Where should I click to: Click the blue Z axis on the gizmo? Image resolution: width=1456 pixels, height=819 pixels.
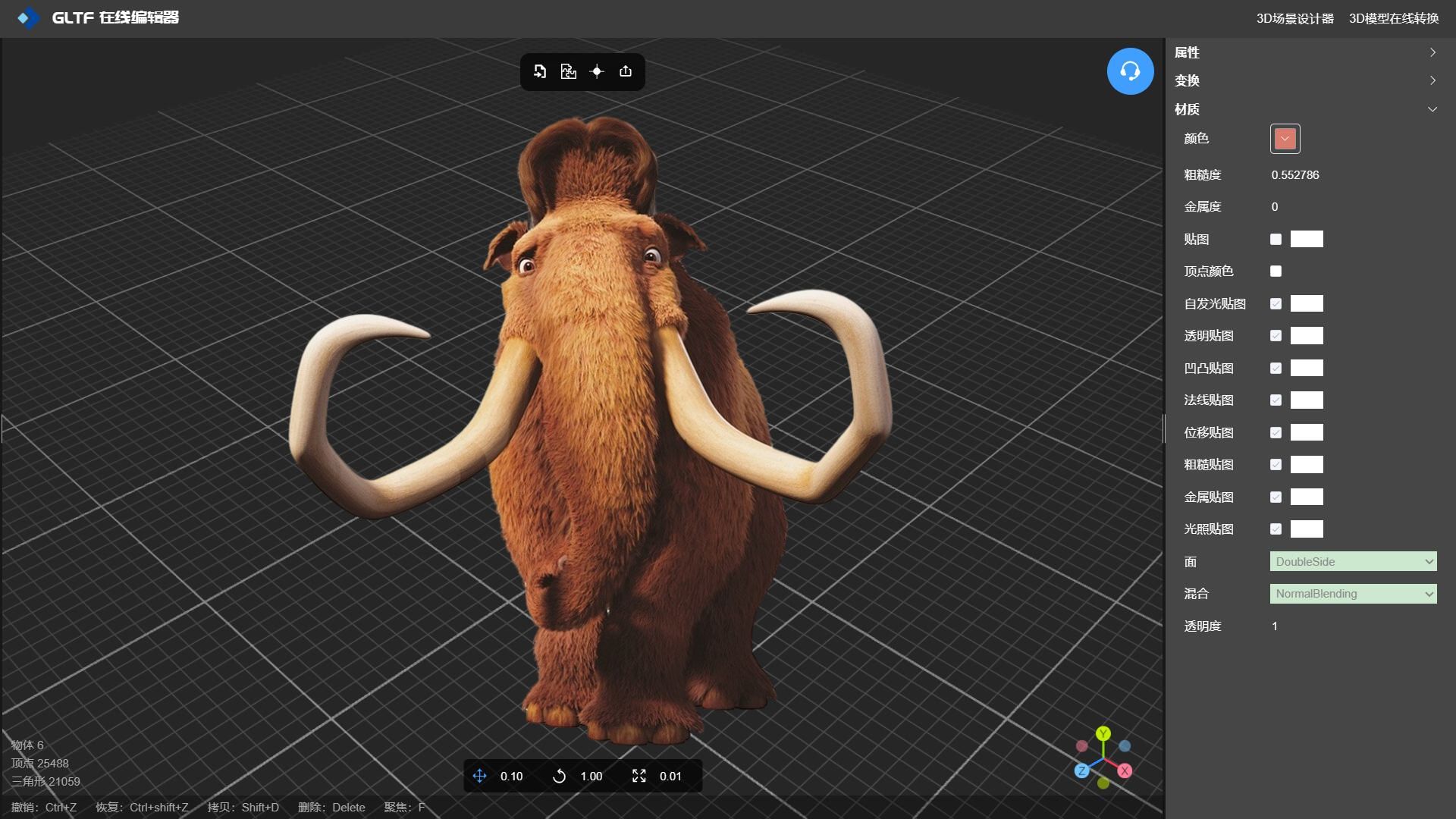(x=1082, y=770)
